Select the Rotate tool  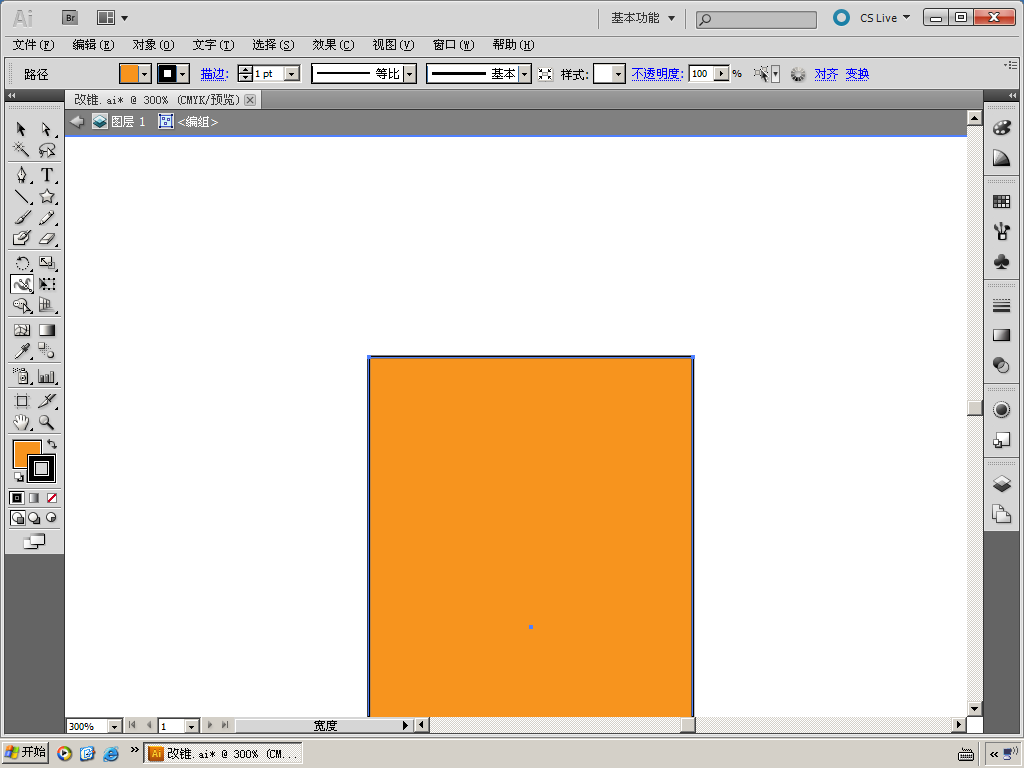coord(22,263)
